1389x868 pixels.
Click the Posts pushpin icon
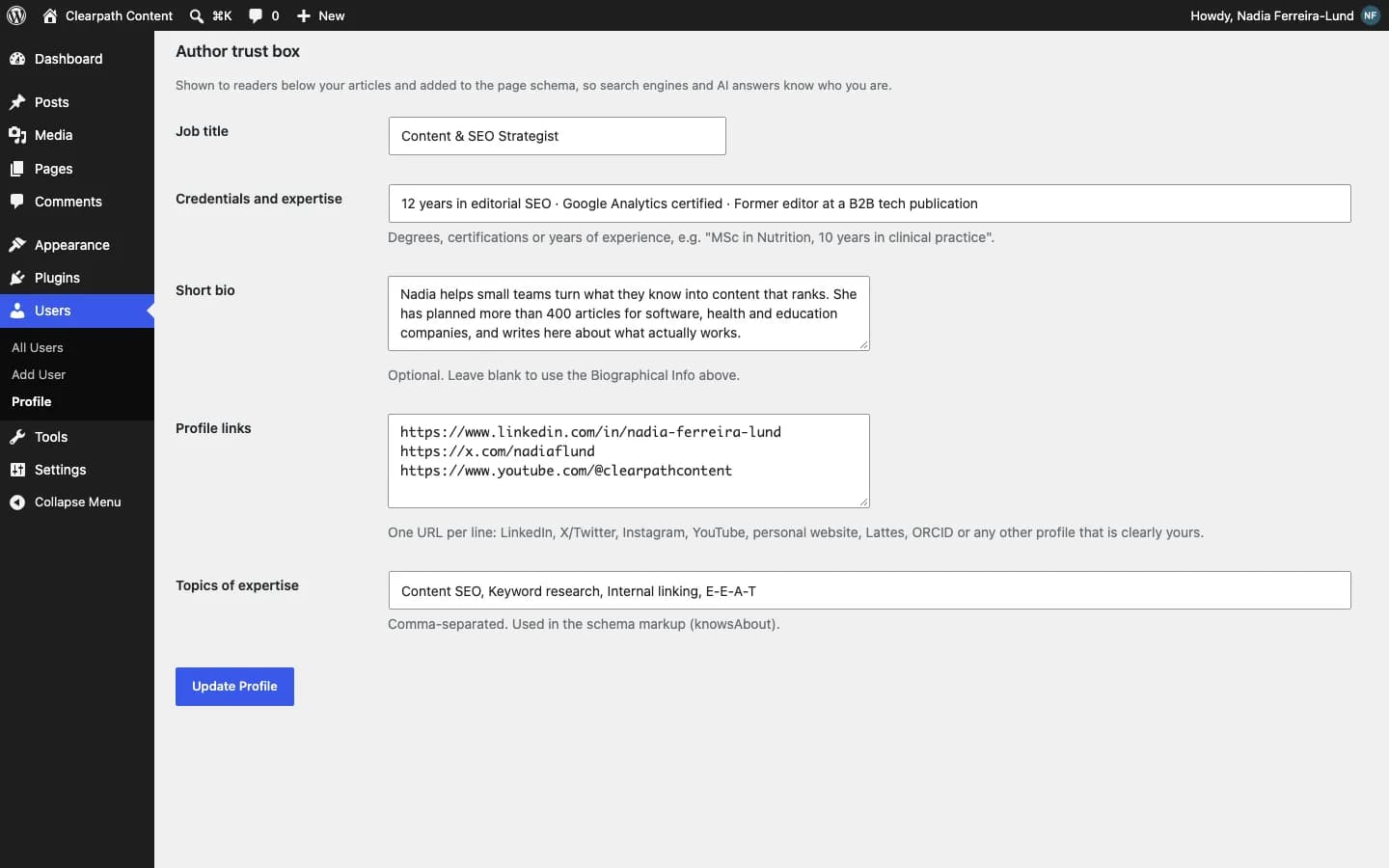point(17,102)
